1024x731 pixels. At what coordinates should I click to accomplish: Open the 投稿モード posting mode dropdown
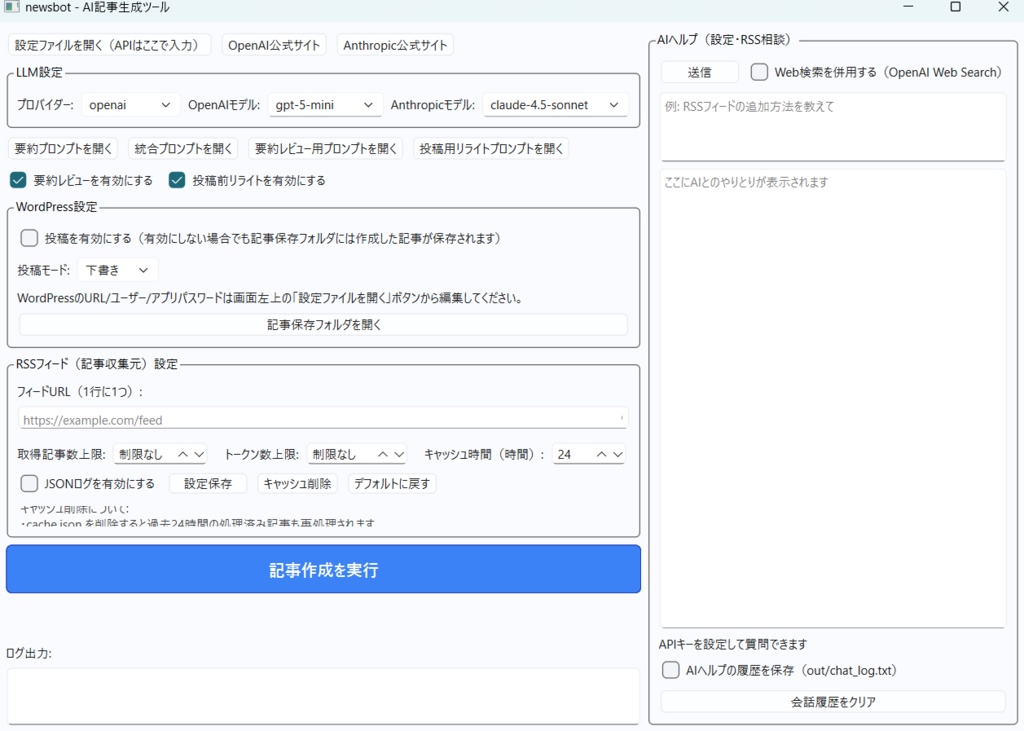pyautogui.click(x=118, y=269)
